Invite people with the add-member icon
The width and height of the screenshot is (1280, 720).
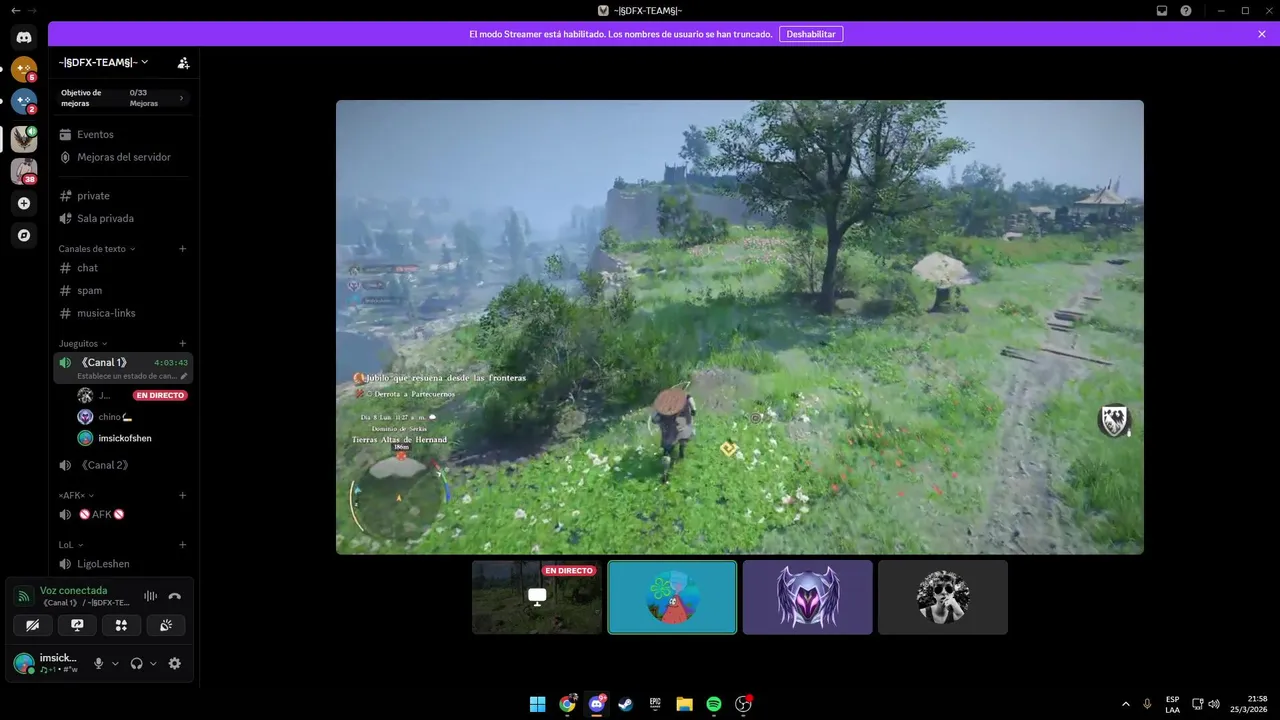pyautogui.click(x=183, y=62)
